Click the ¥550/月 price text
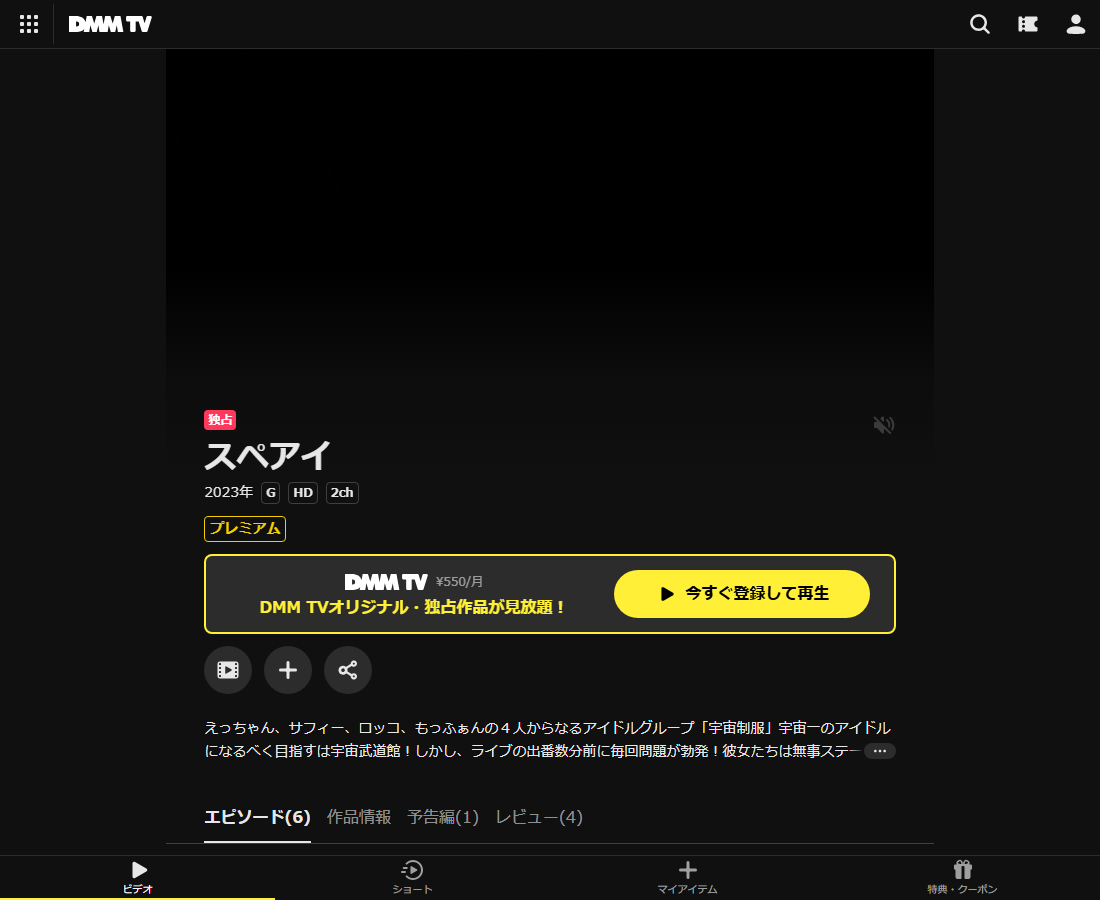Viewport: 1100px width, 900px height. [460, 582]
